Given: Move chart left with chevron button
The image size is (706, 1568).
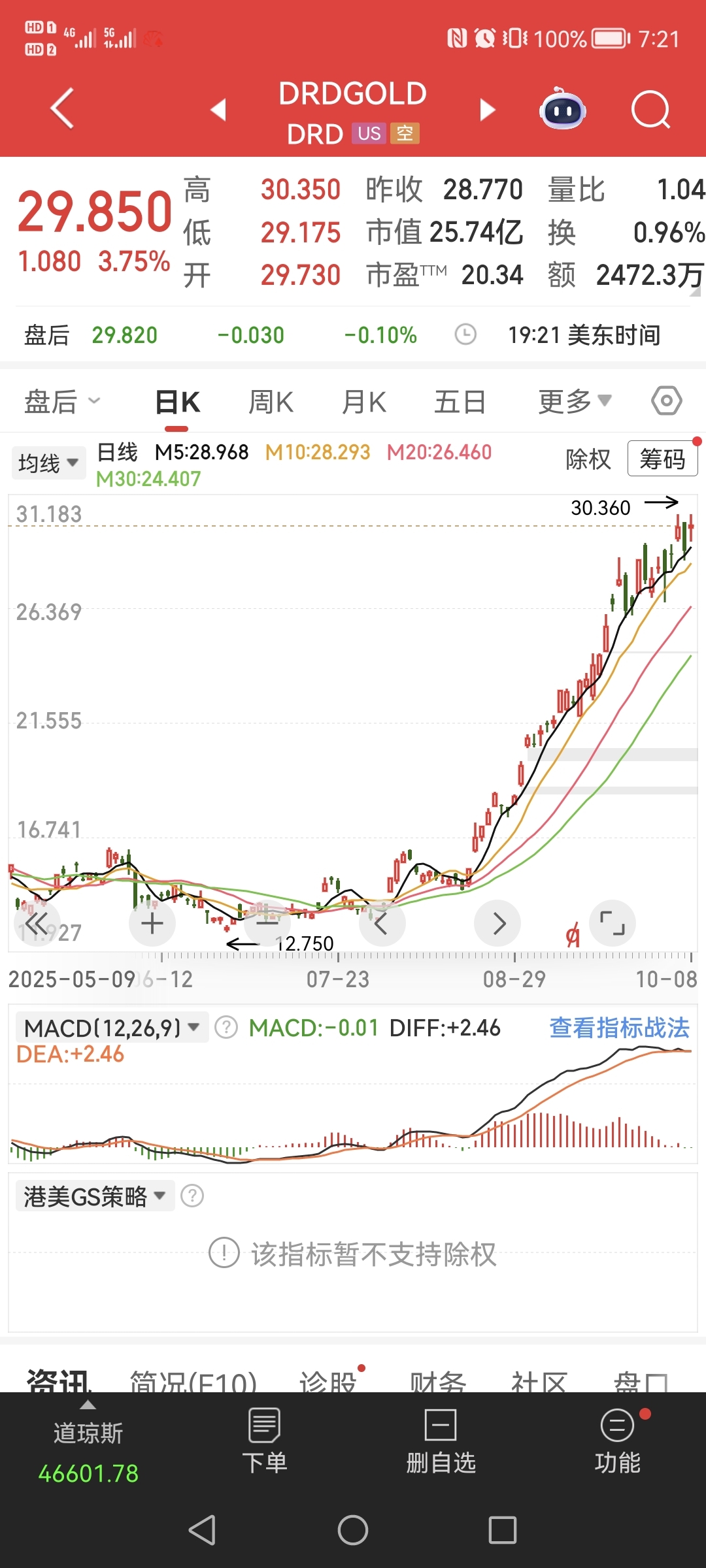Looking at the screenshot, I should (382, 923).
